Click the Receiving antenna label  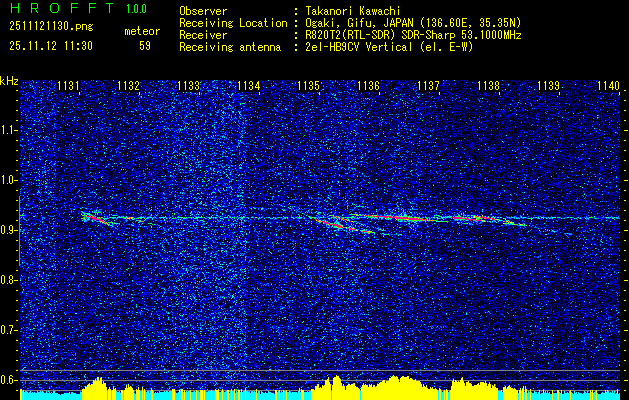click(230, 47)
